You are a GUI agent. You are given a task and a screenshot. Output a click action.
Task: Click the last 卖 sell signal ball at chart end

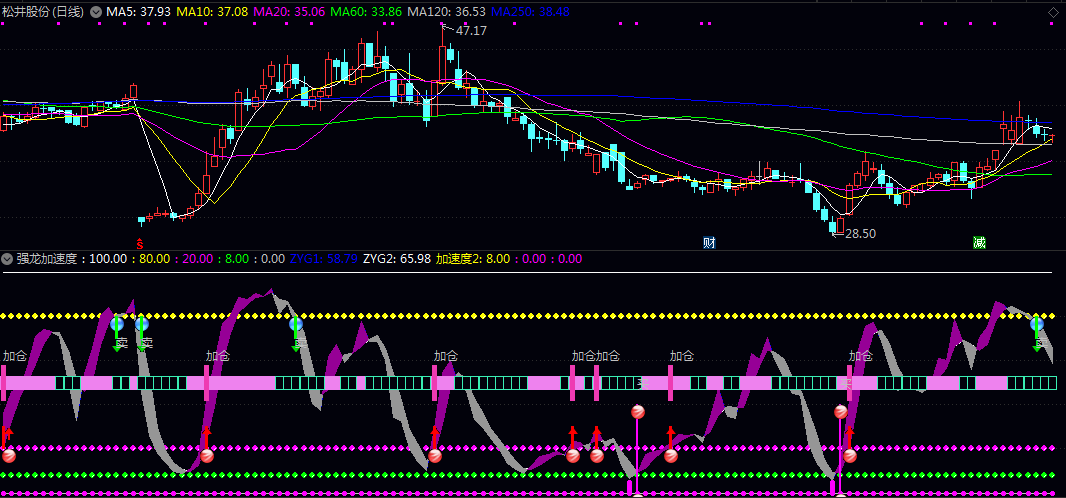click(x=1037, y=323)
